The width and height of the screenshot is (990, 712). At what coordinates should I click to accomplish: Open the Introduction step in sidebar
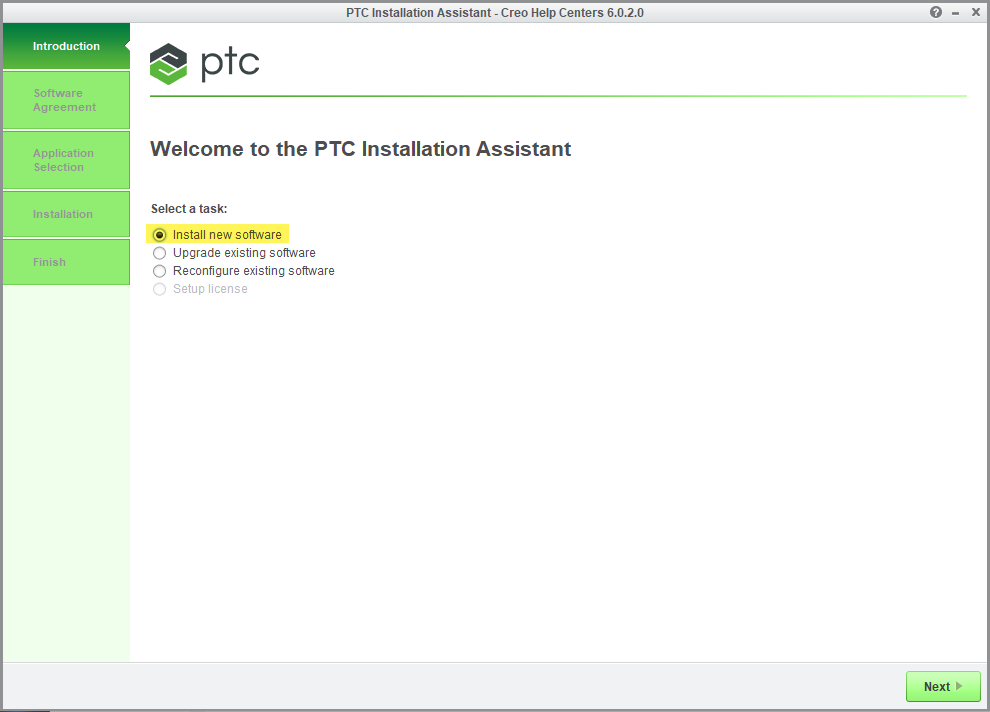(66, 46)
